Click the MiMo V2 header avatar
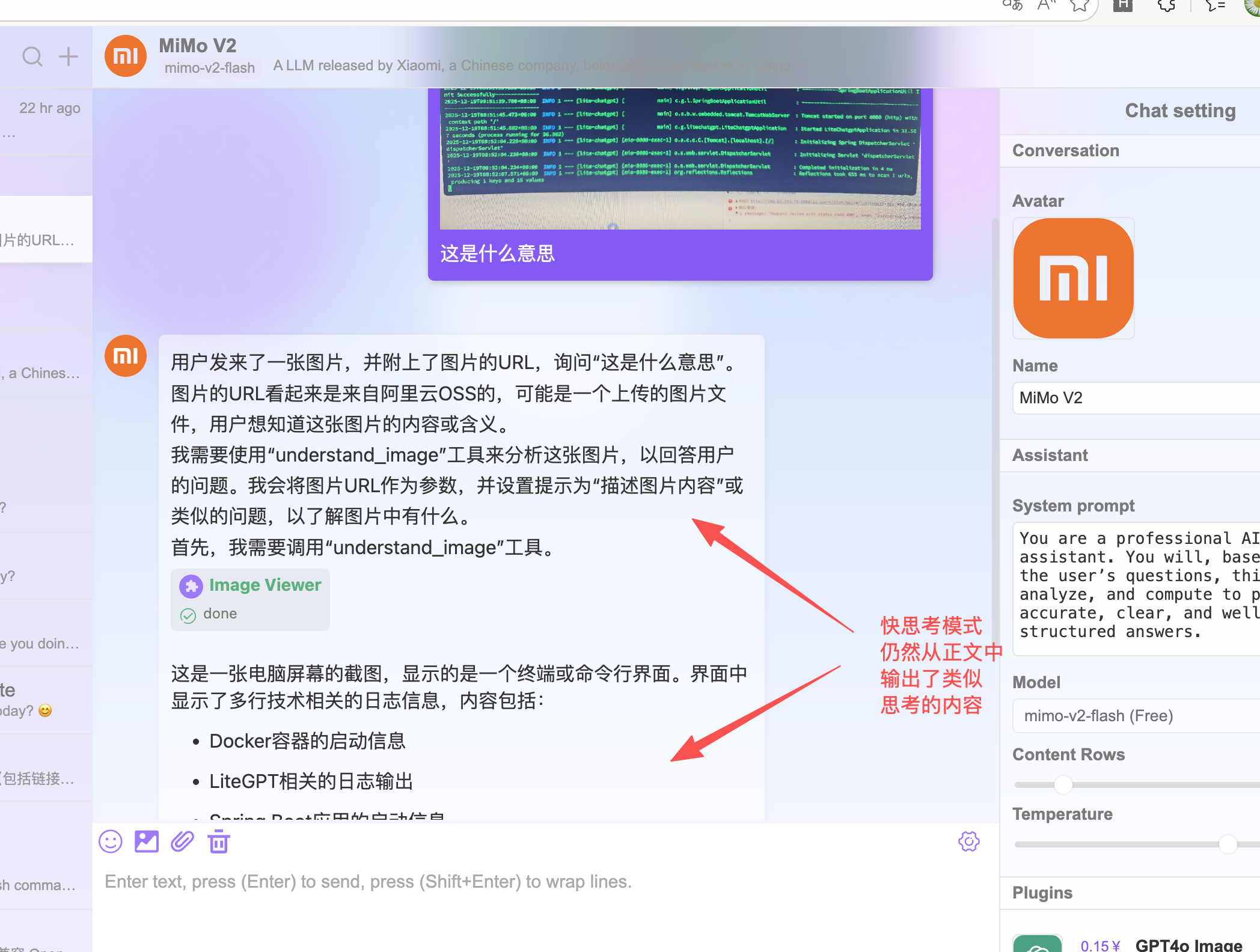 pyautogui.click(x=126, y=56)
